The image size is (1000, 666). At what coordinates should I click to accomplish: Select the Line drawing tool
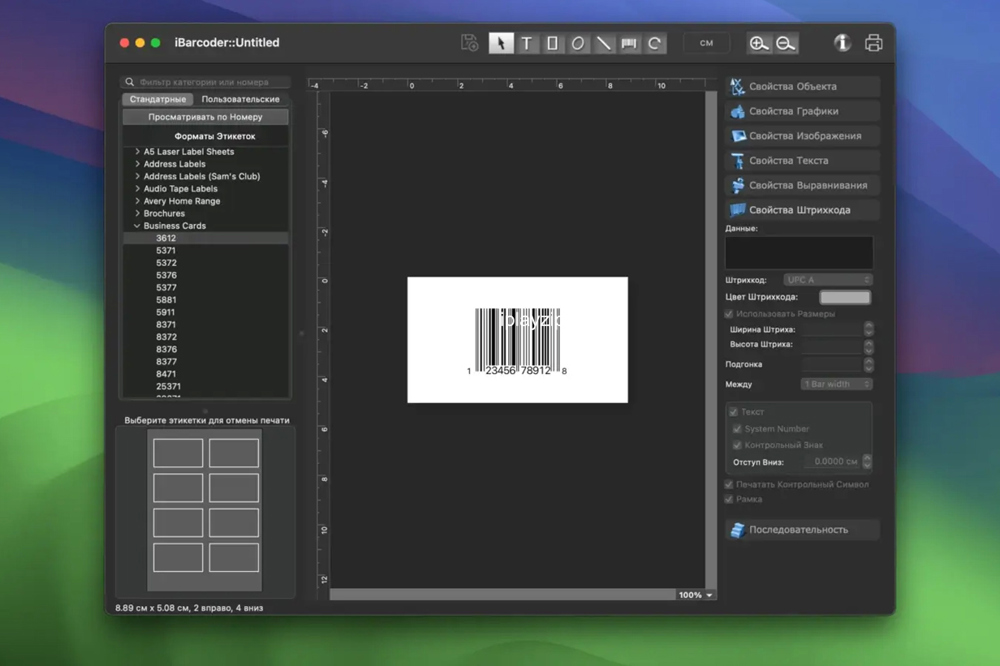coord(603,43)
